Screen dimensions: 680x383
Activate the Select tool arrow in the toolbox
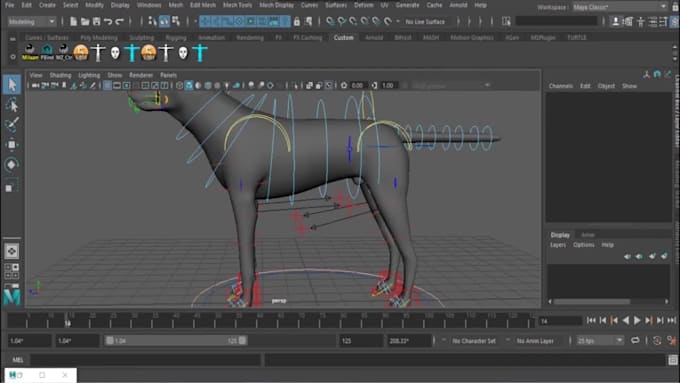(x=12, y=84)
